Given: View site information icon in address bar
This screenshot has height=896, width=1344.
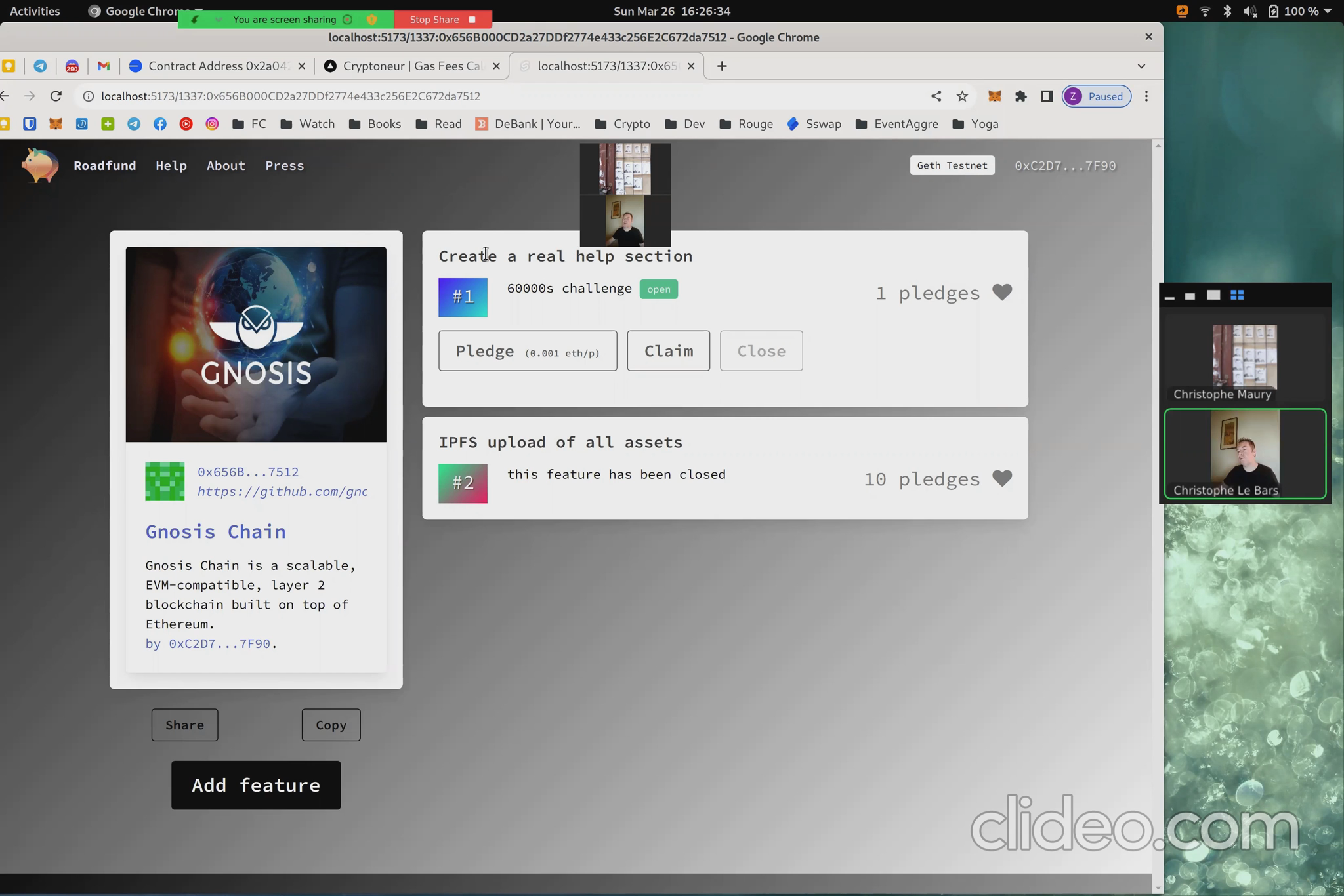Looking at the screenshot, I should coord(88,96).
